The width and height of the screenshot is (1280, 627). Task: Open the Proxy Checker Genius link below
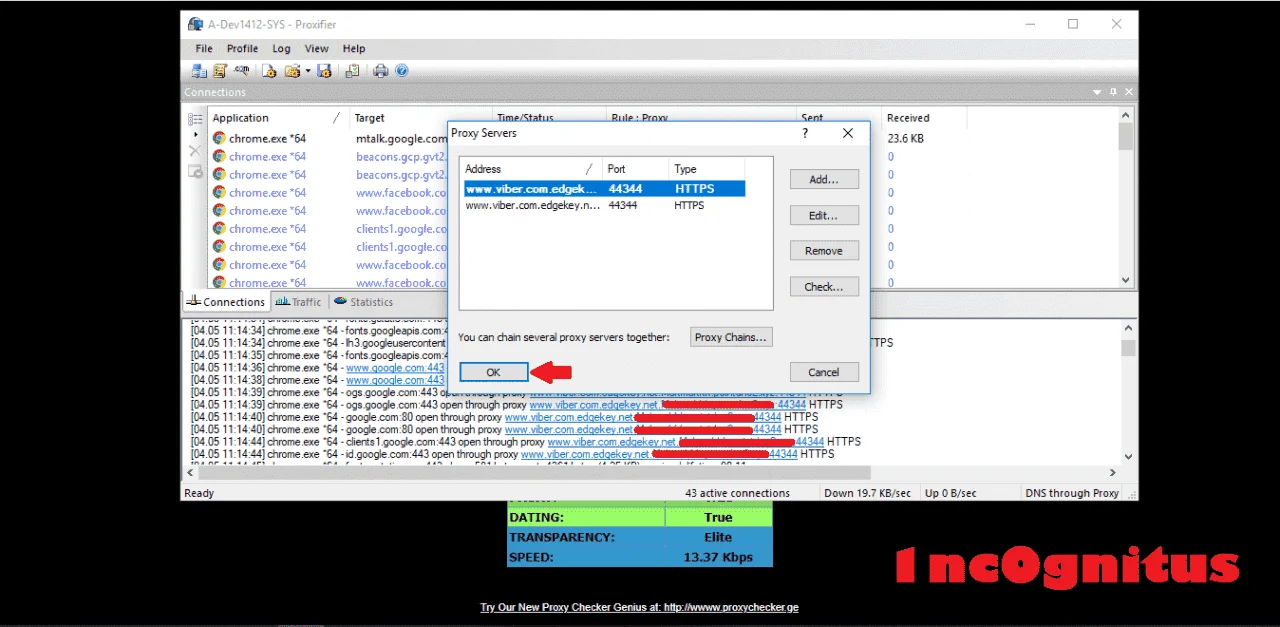click(639, 607)
